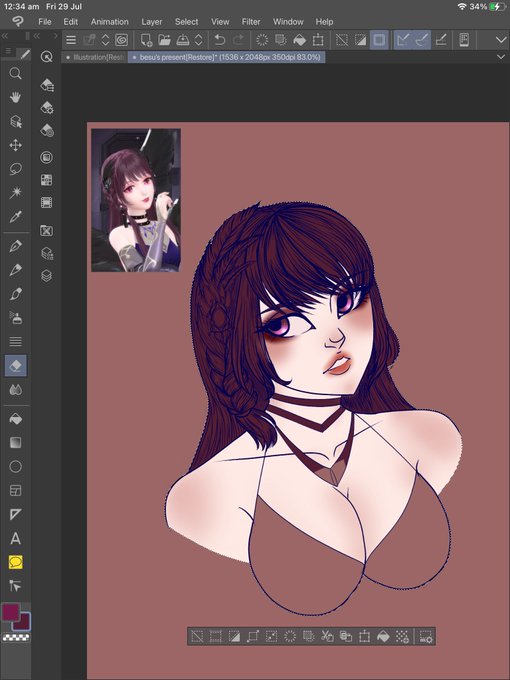Select the Pen tool
This screenshot has width=510, height=680.
tap(15, 246)
